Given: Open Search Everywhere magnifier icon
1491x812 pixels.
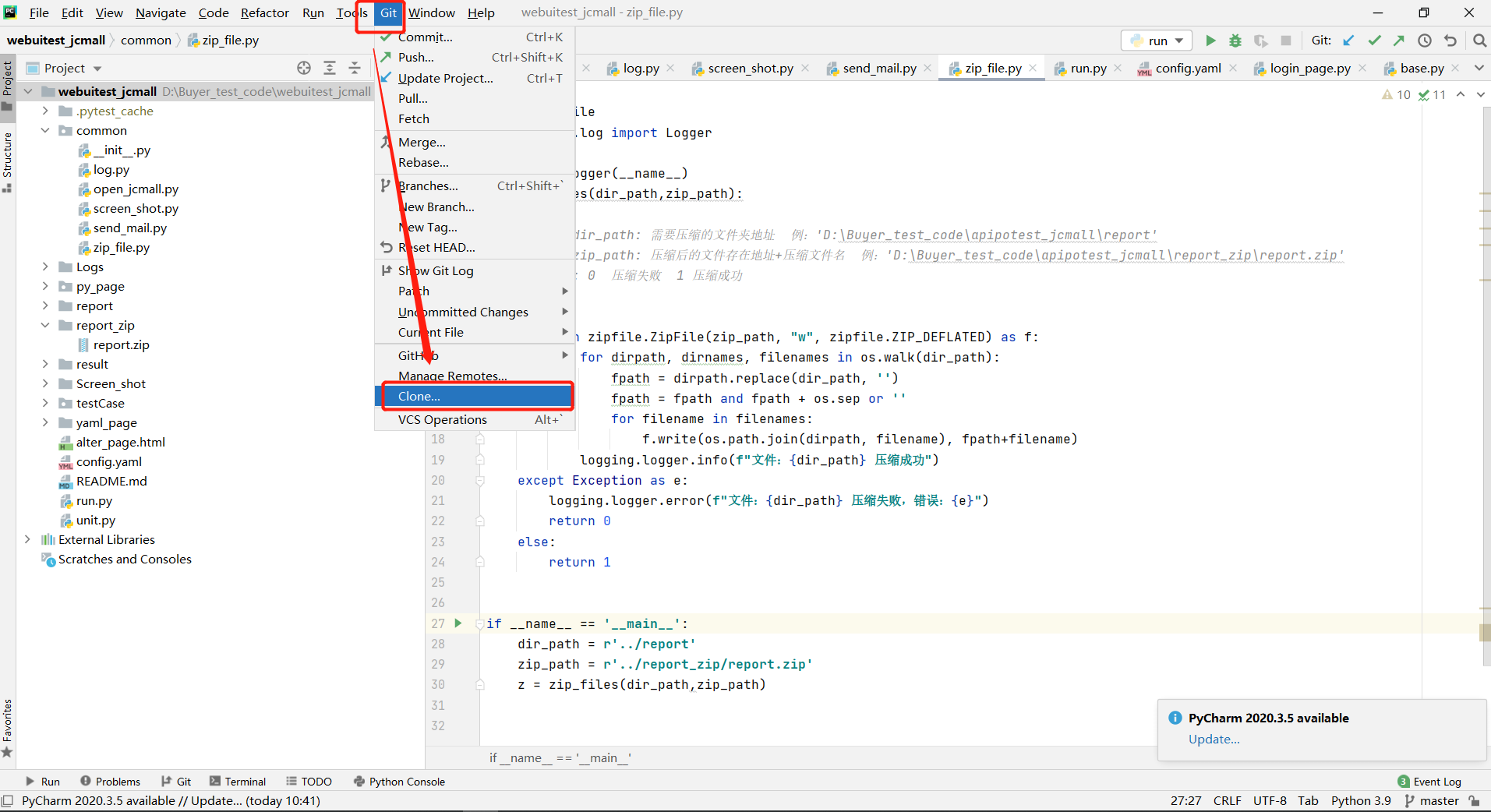Looking at the screenshot, I should point(1479,41).
